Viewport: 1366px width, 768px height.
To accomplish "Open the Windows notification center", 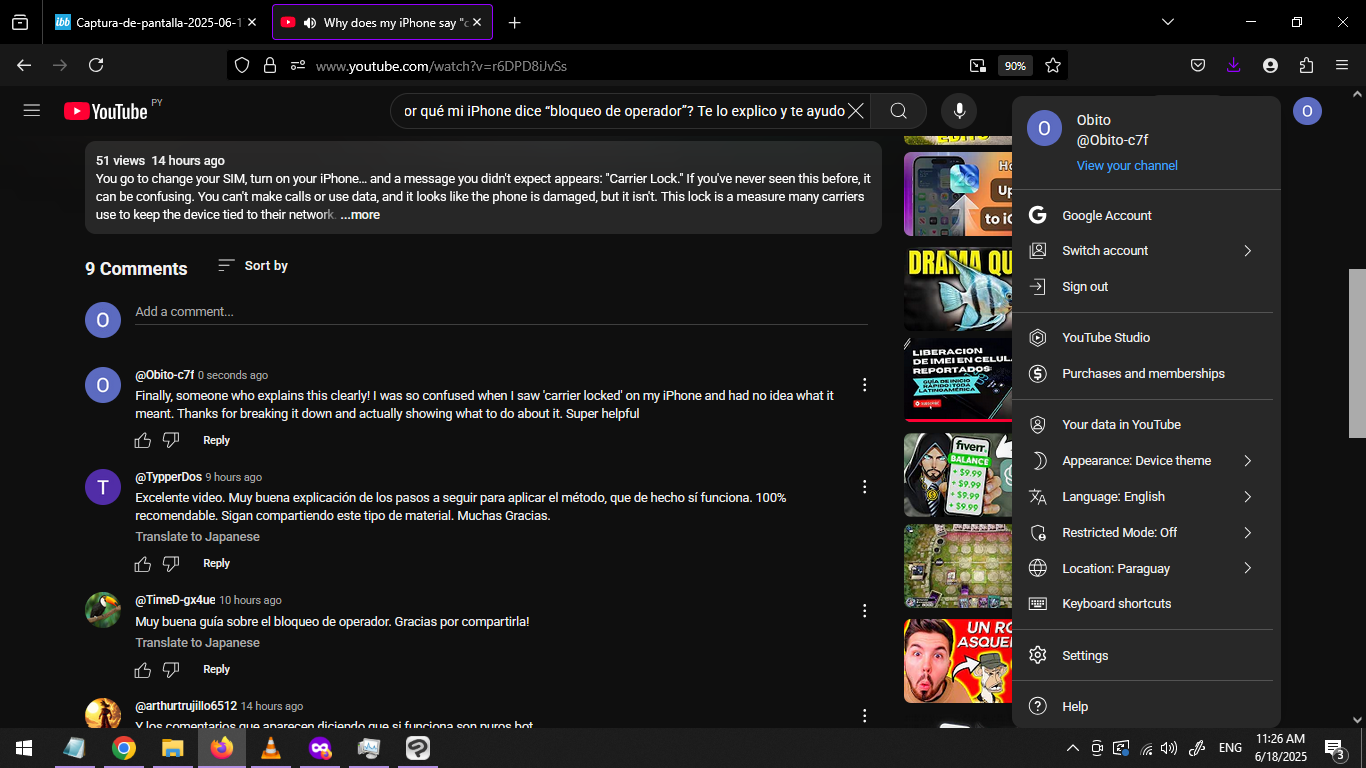I will pyautogui.click(x=1334, y=748).
